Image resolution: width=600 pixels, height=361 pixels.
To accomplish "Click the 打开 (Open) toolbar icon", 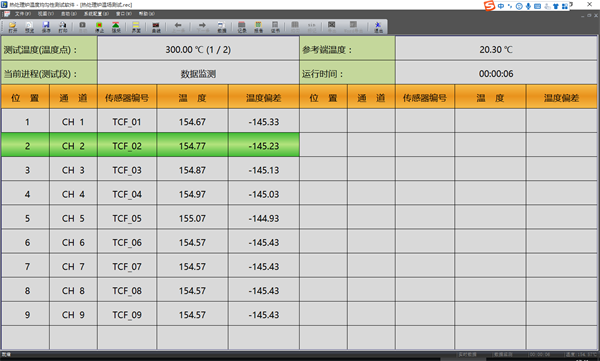I will pyautogui.click(x=13, y=27).
